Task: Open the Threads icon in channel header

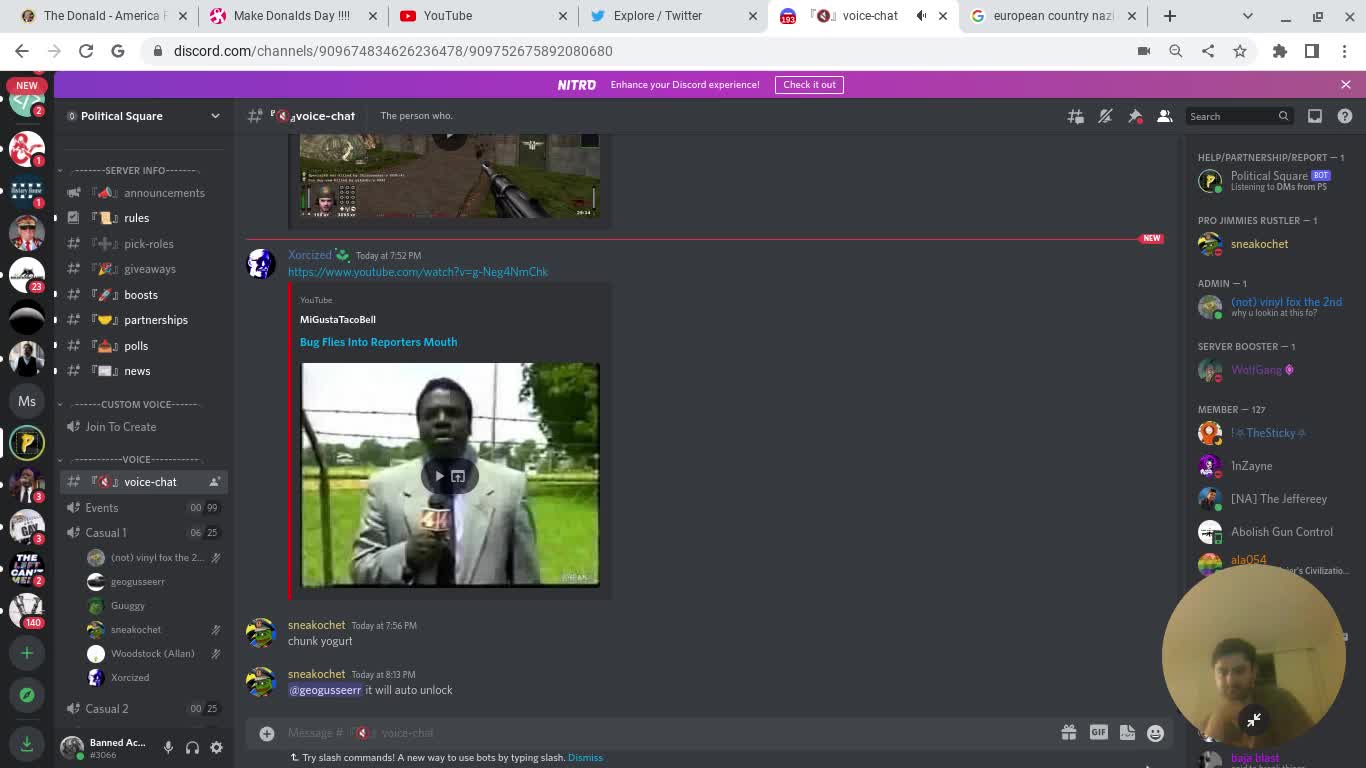Action: (1076, 116)
